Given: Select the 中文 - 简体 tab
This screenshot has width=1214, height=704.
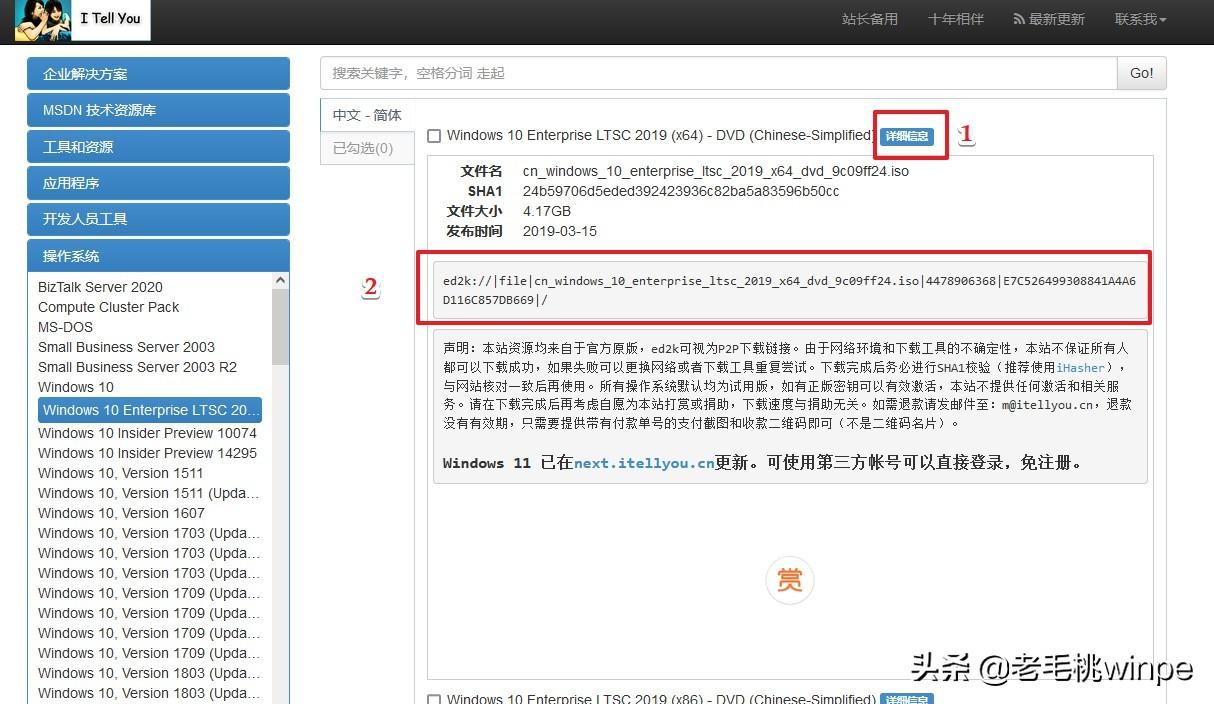Looking at the screenshot, I should pyautogui.click(x=367, y=115).
